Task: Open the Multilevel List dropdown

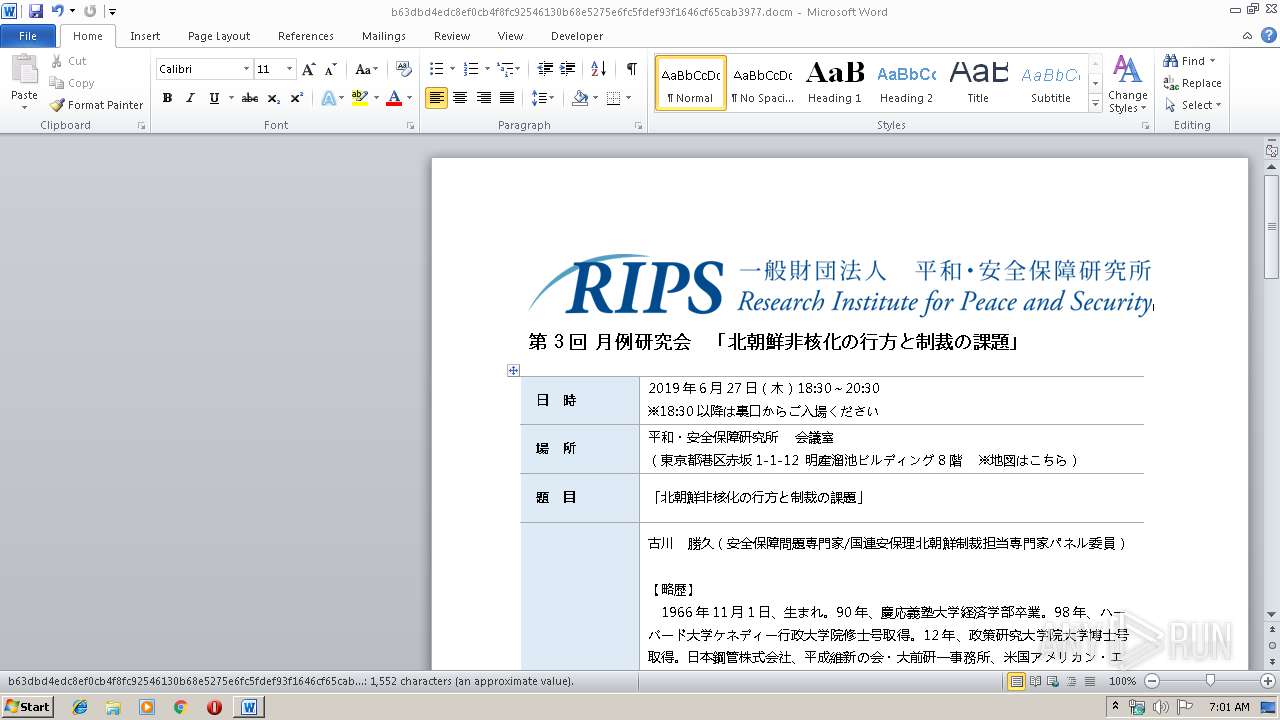Action: coord(509,69)
